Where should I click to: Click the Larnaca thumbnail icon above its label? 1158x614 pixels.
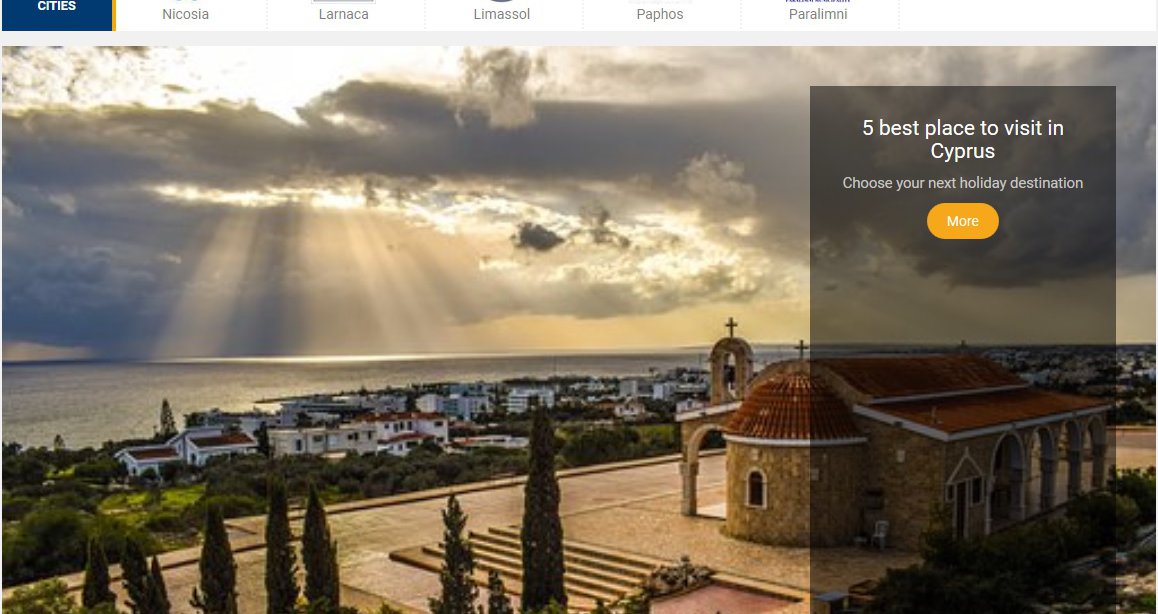[343, 2]
